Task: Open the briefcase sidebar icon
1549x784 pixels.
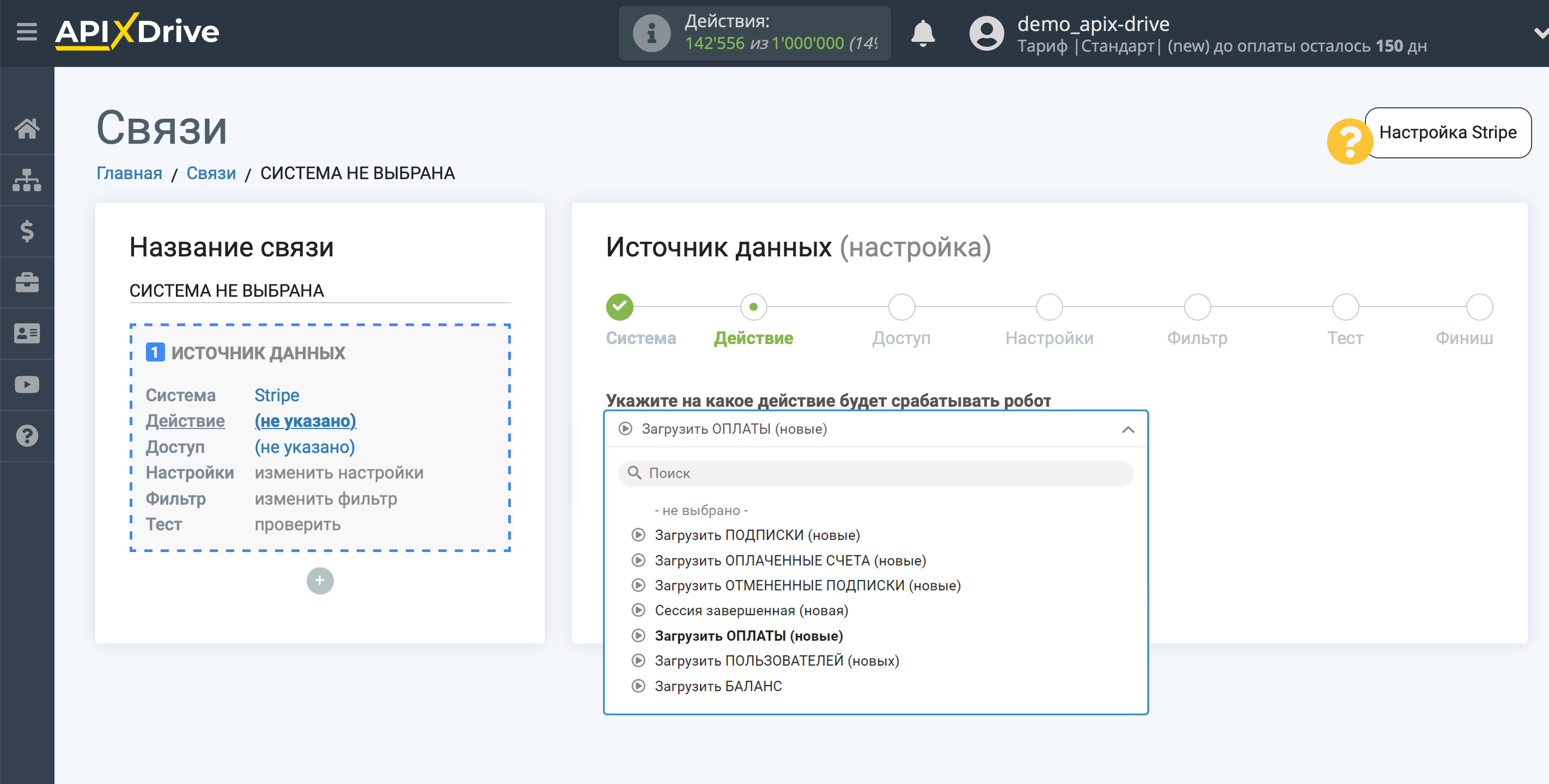Action: tap(27, 282)
